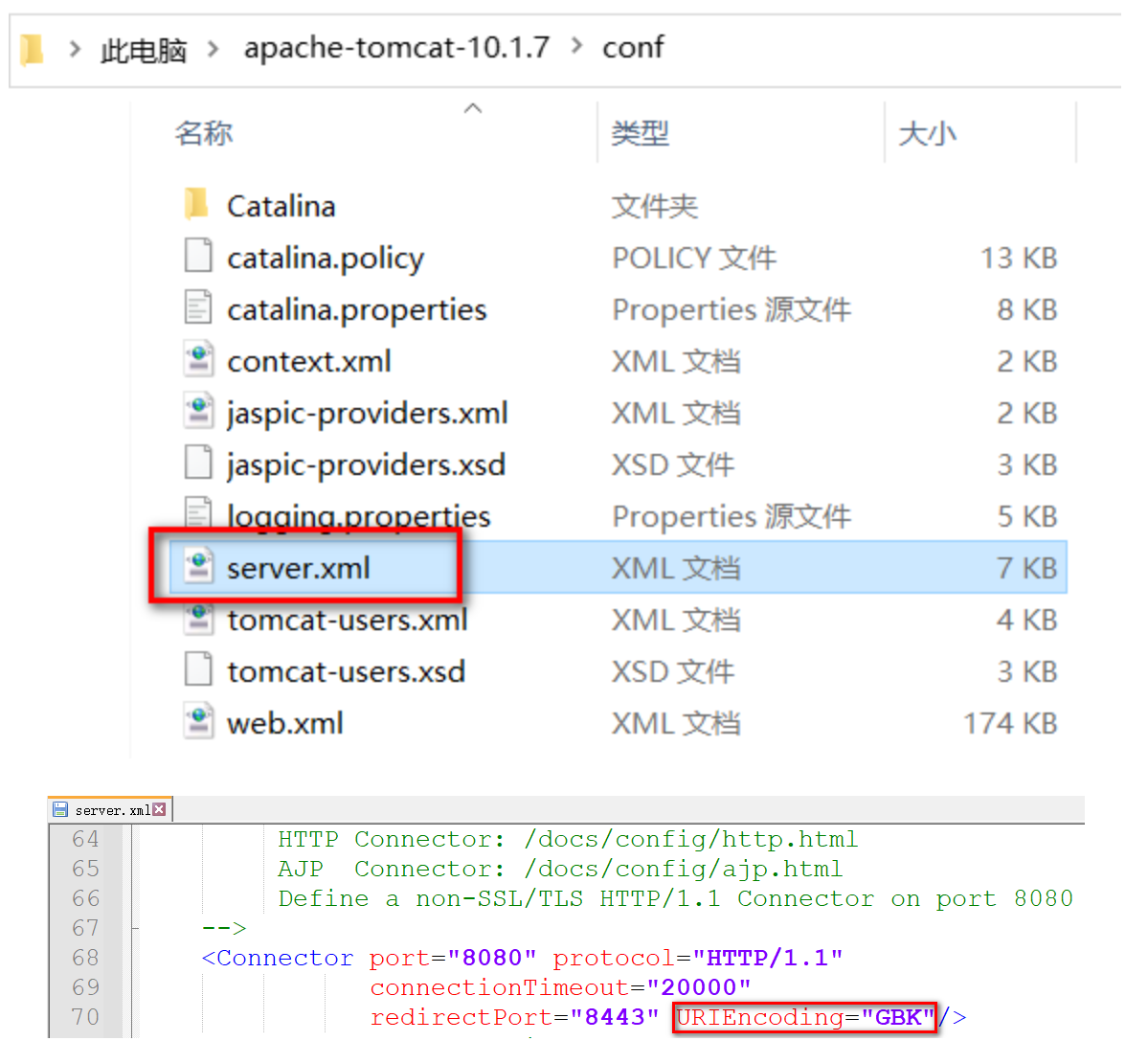The height and width of the screenshot is (1041, 1148).
Task: Click the catalina.properties file icon
Action: [197, 307]
